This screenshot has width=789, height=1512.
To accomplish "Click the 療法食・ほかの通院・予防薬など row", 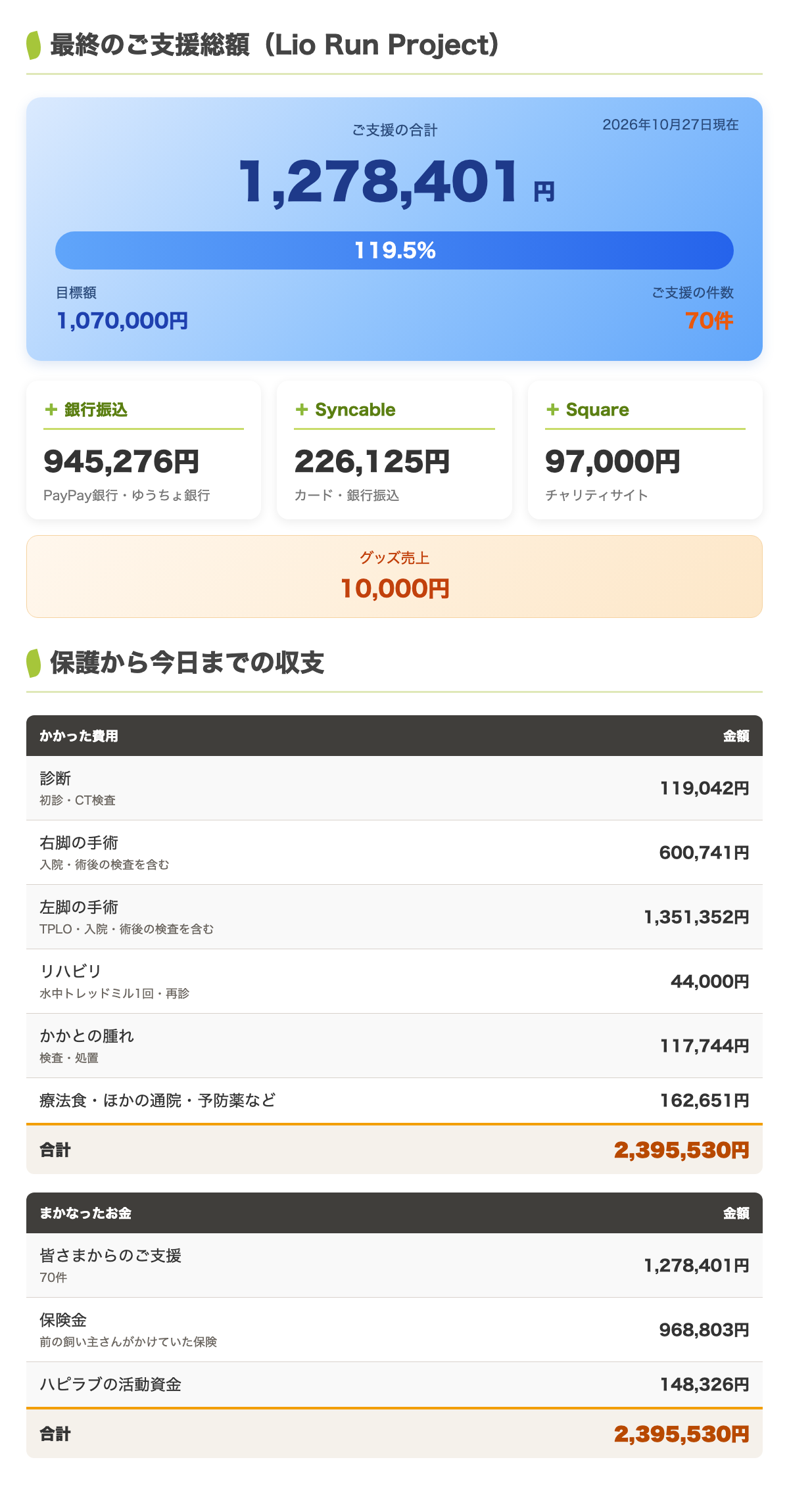I will tap(394, 1100).
